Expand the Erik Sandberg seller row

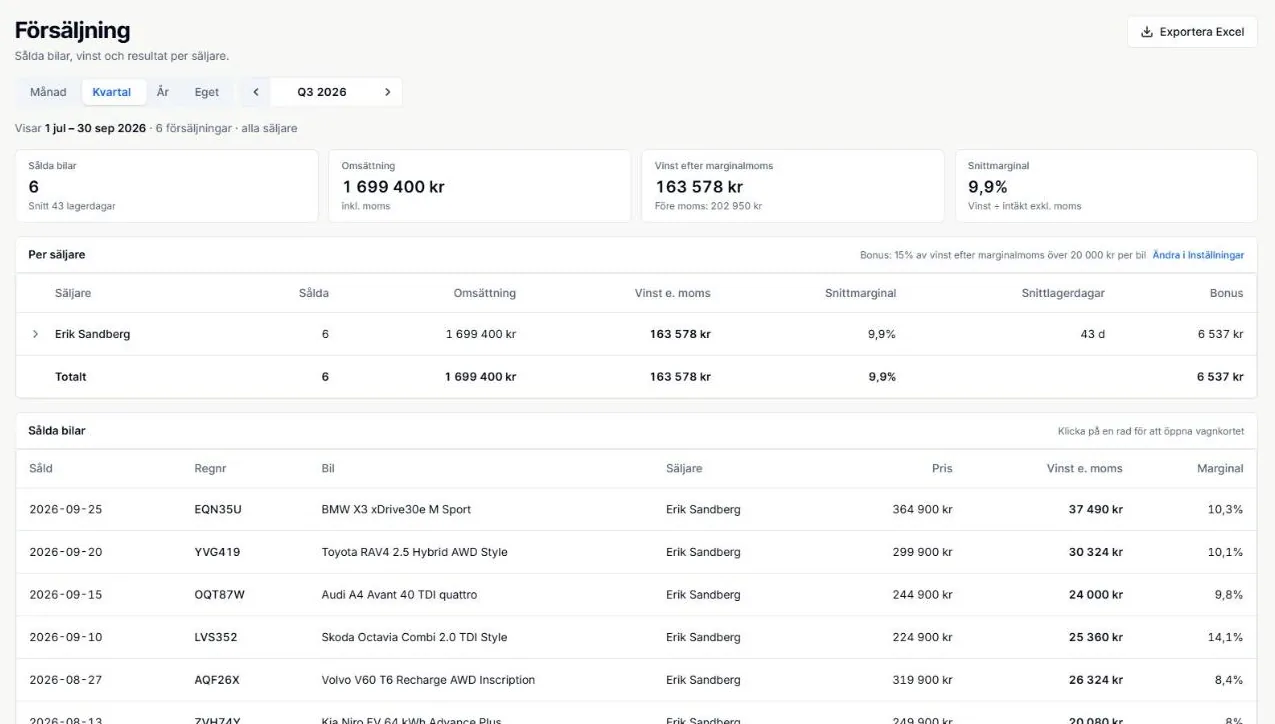coord(36,334)
